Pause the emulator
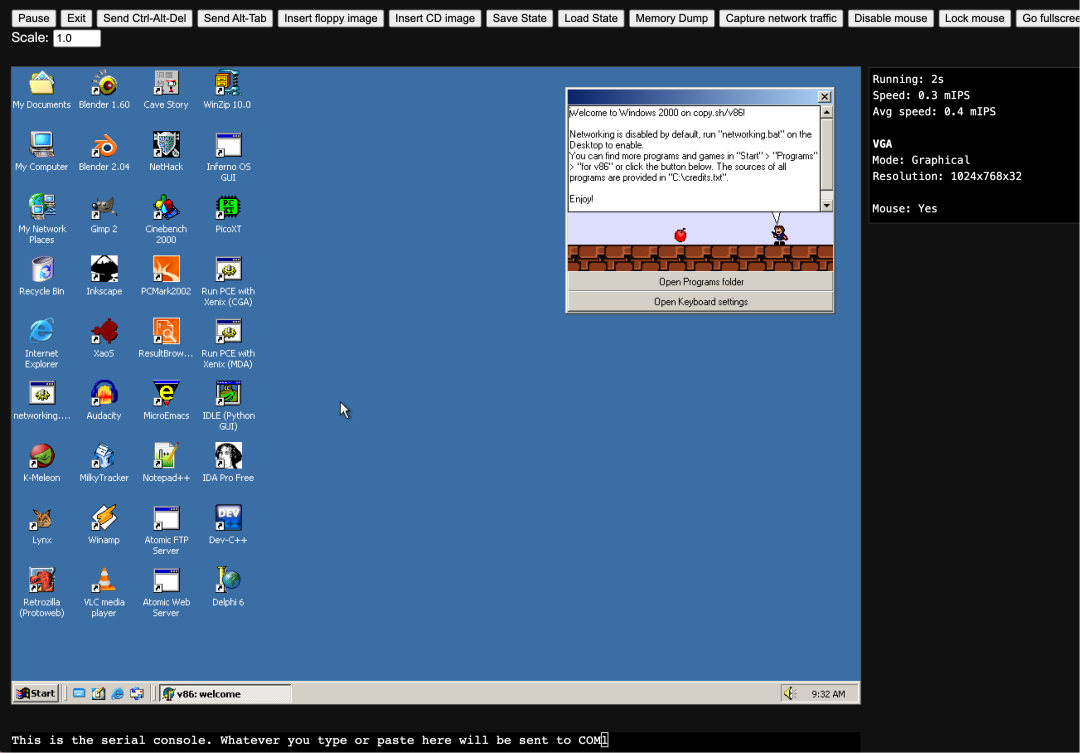1080x753 pixels. click(34, 18)
